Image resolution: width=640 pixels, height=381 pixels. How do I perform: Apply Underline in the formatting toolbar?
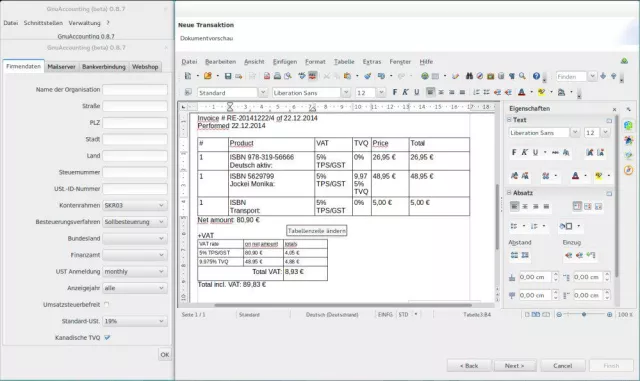point(417,92)
